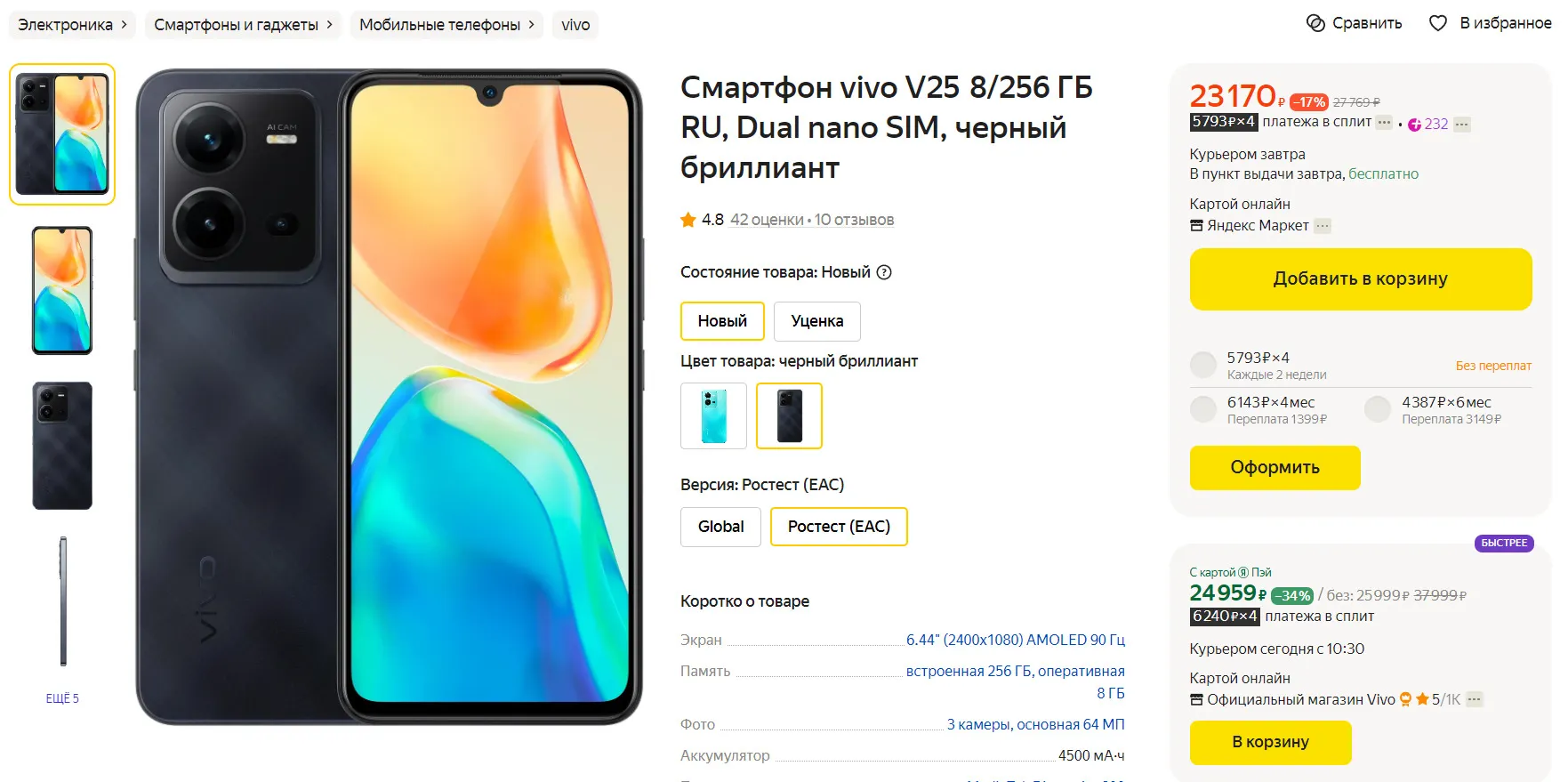Click the heart favorites icon
The image size is (1568, 782).
click(x=1438, y=23)
